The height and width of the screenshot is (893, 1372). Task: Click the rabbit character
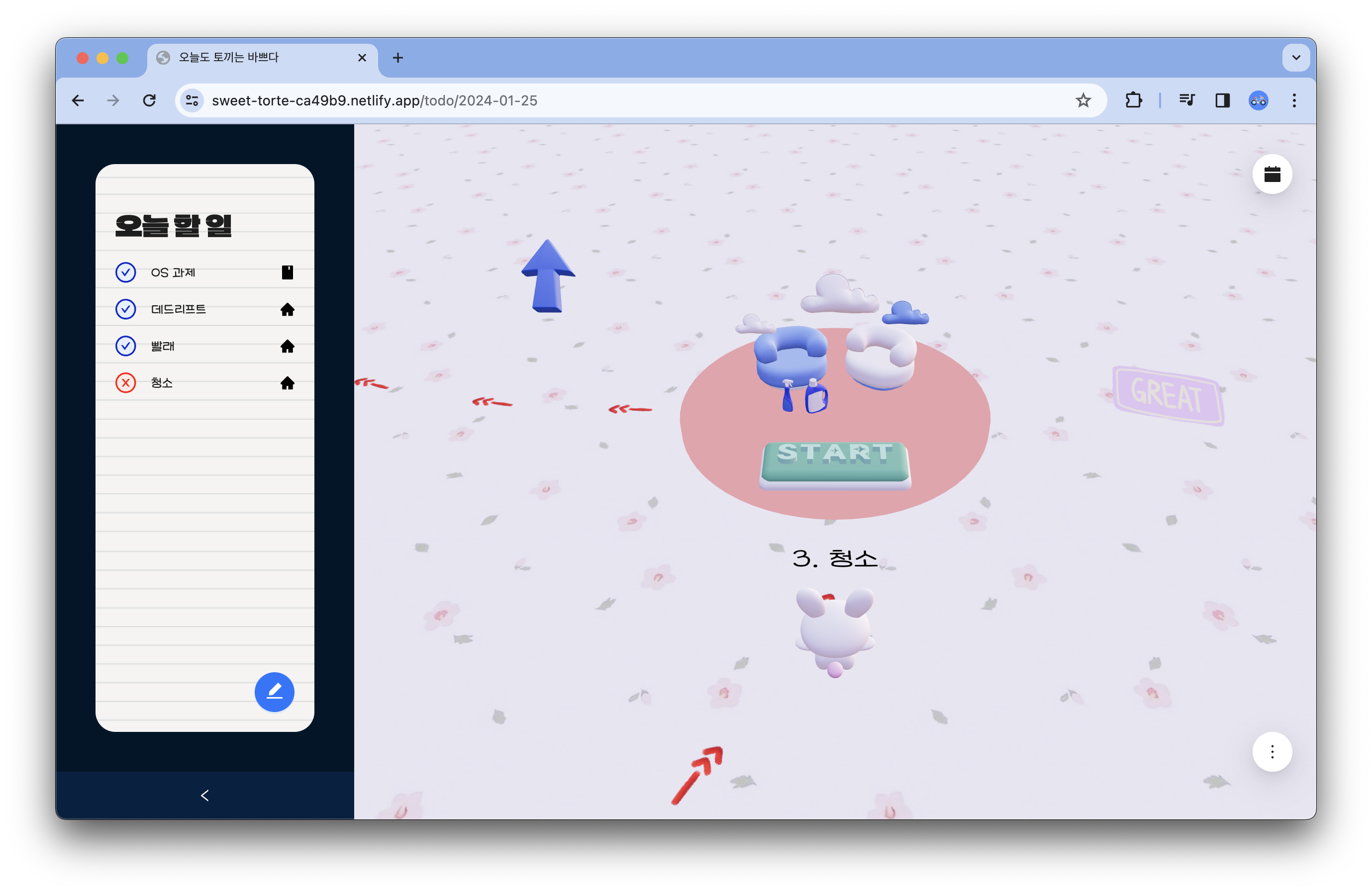click(834, 632)
